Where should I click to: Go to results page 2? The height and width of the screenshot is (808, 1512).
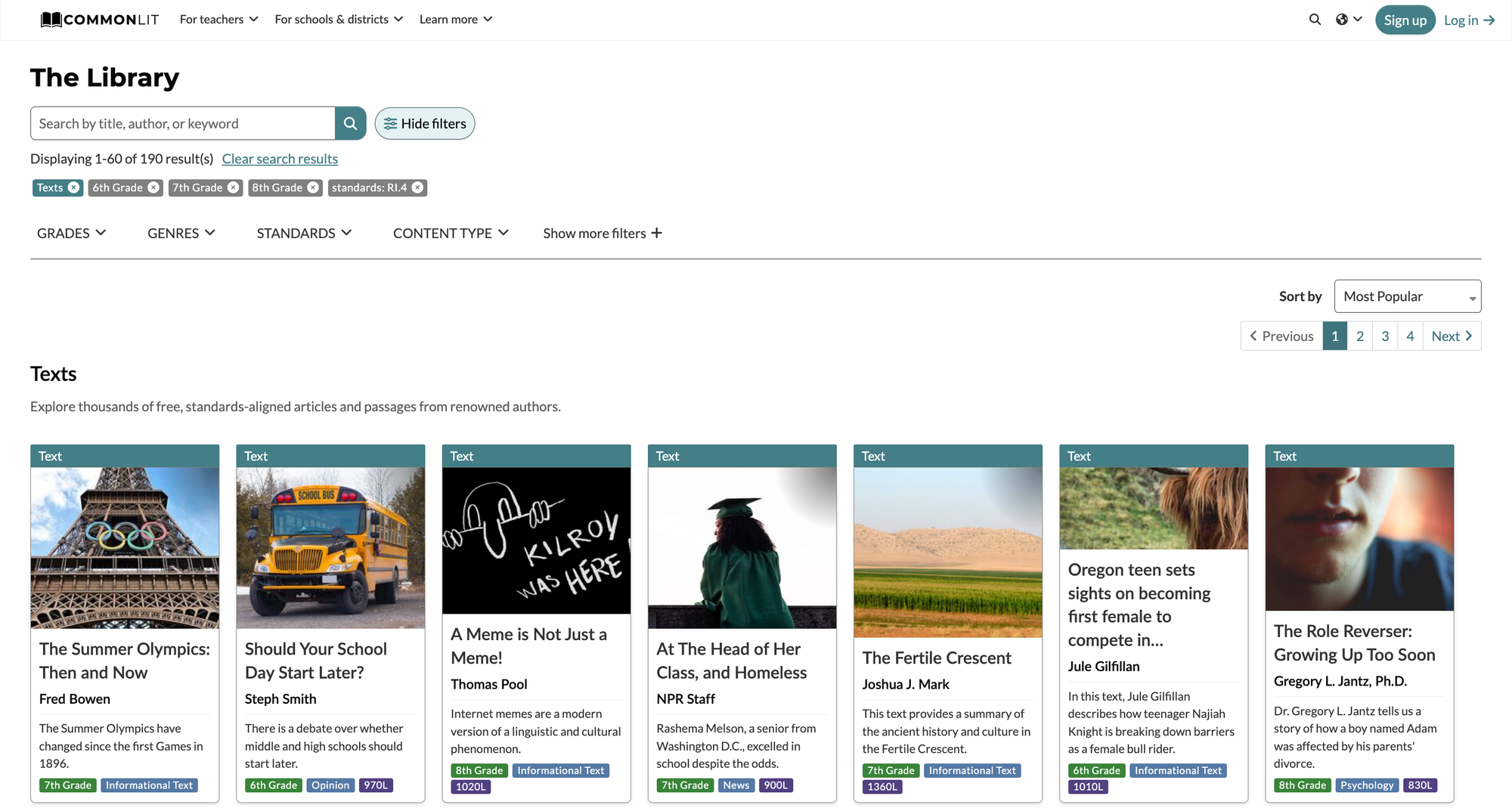coord(1360,336)
